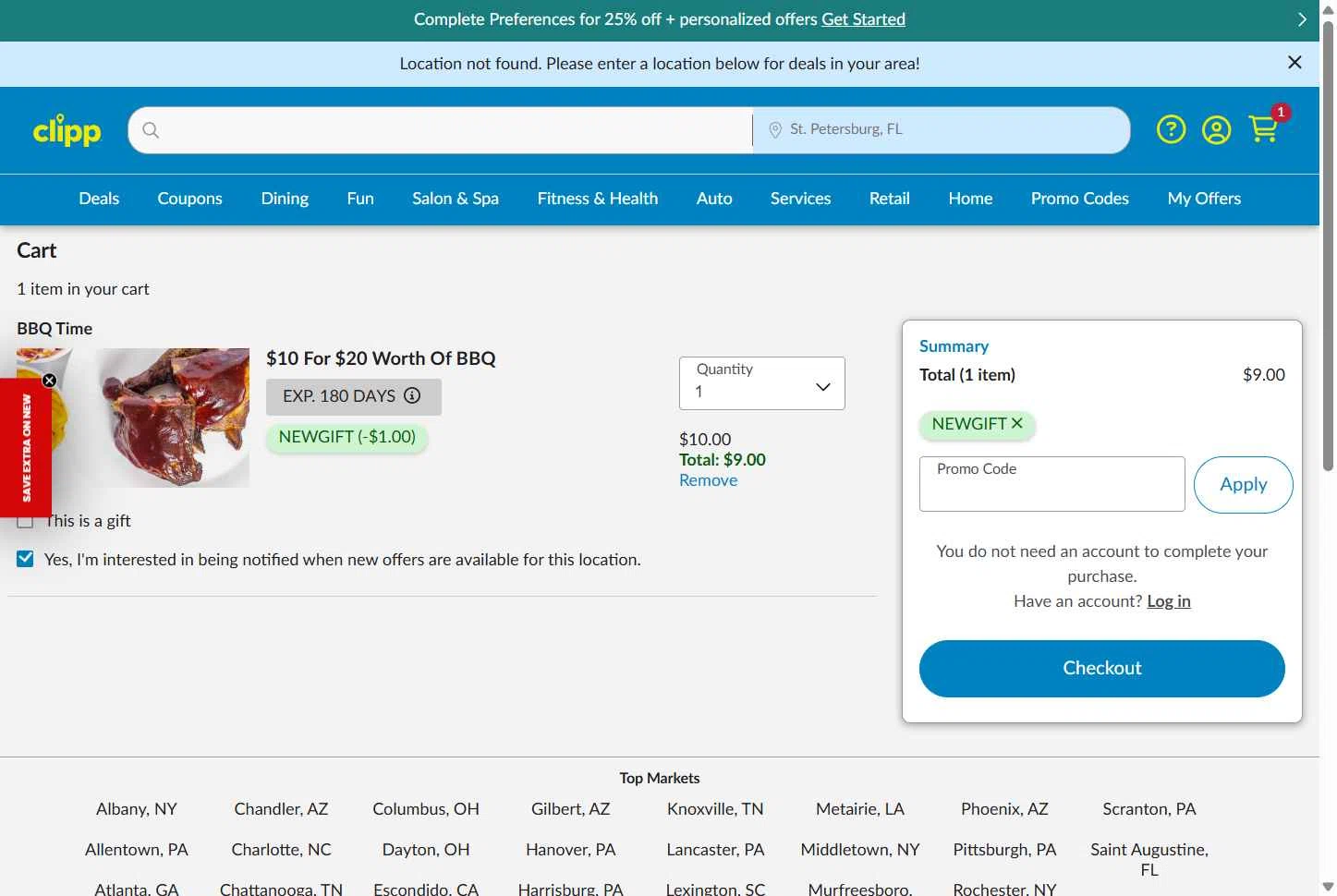1337x896 pixels.
Task: Open the Home menu
Action: [x=970, y=199]
